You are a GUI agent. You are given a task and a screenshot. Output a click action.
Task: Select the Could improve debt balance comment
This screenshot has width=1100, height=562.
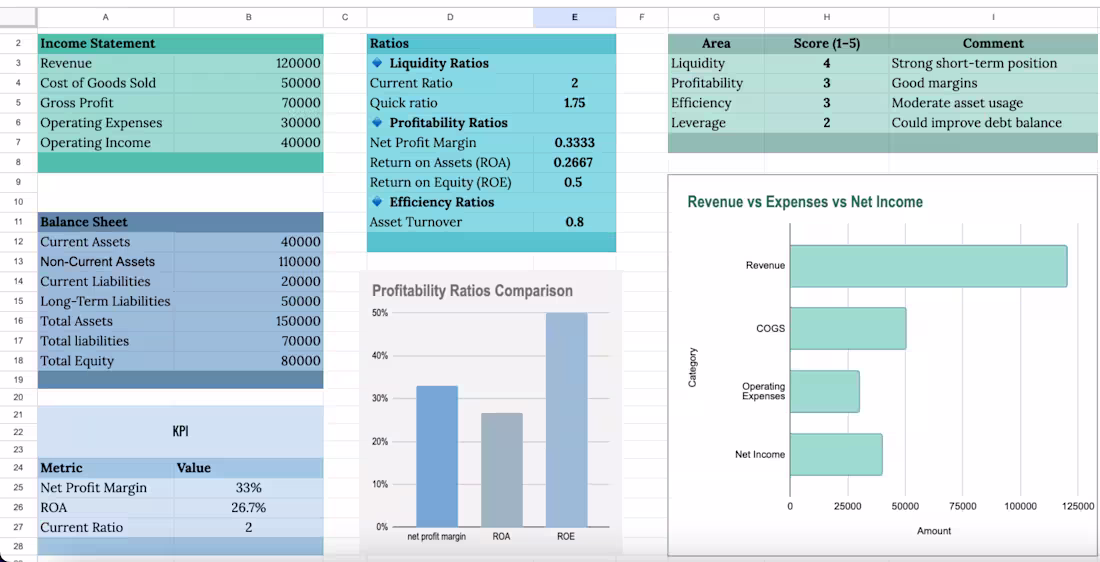coord(993,123)
